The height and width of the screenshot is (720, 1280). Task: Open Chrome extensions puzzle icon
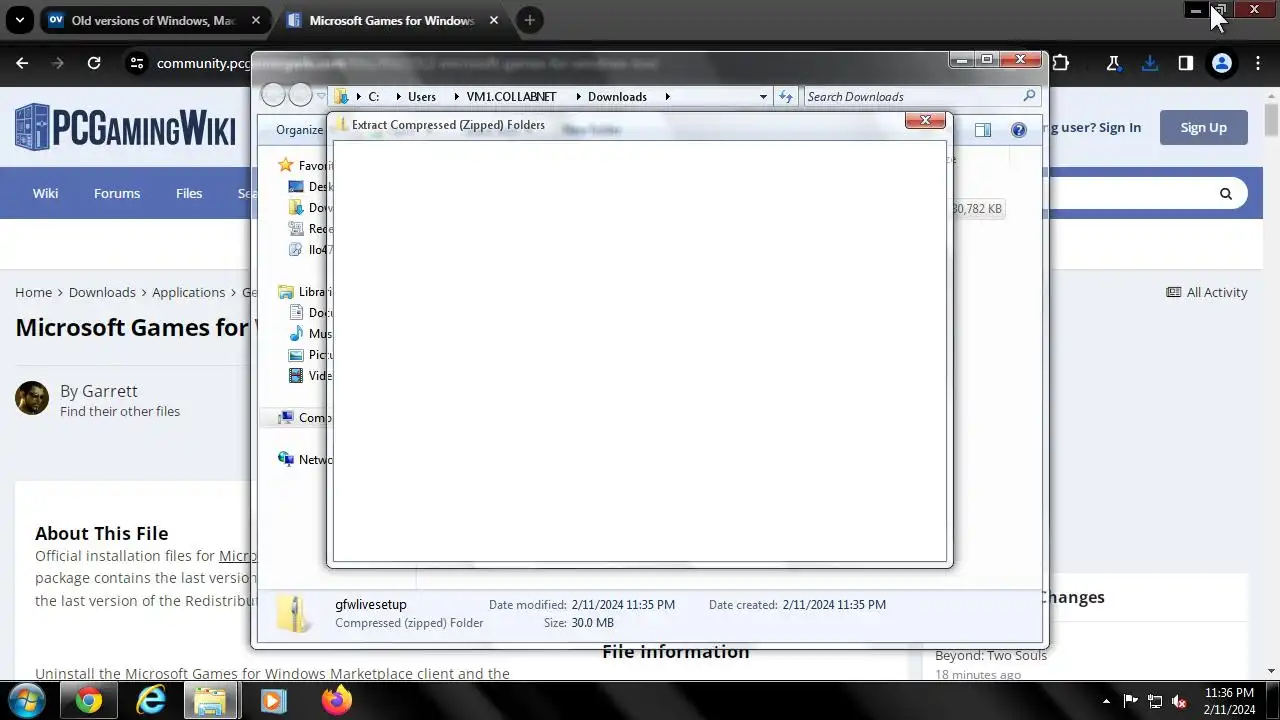[x=1061, y=63]
